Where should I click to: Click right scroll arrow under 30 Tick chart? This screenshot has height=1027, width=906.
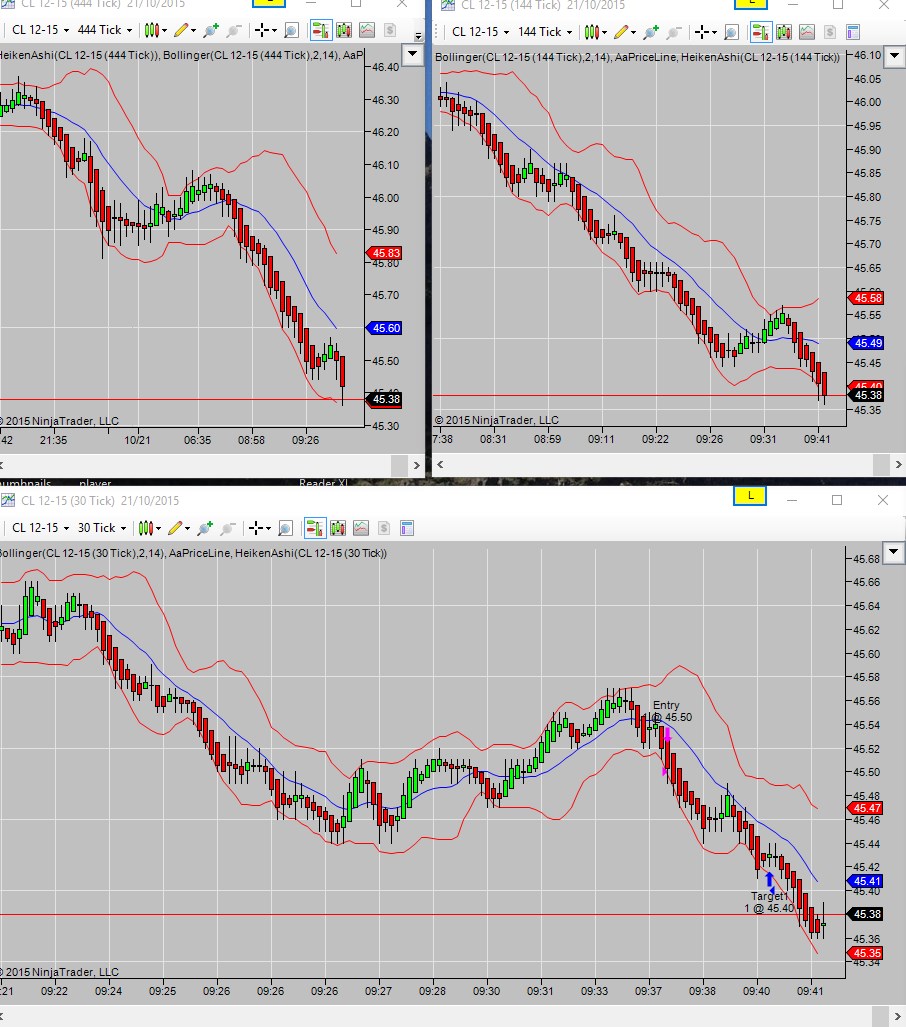tap(898, 1016)
